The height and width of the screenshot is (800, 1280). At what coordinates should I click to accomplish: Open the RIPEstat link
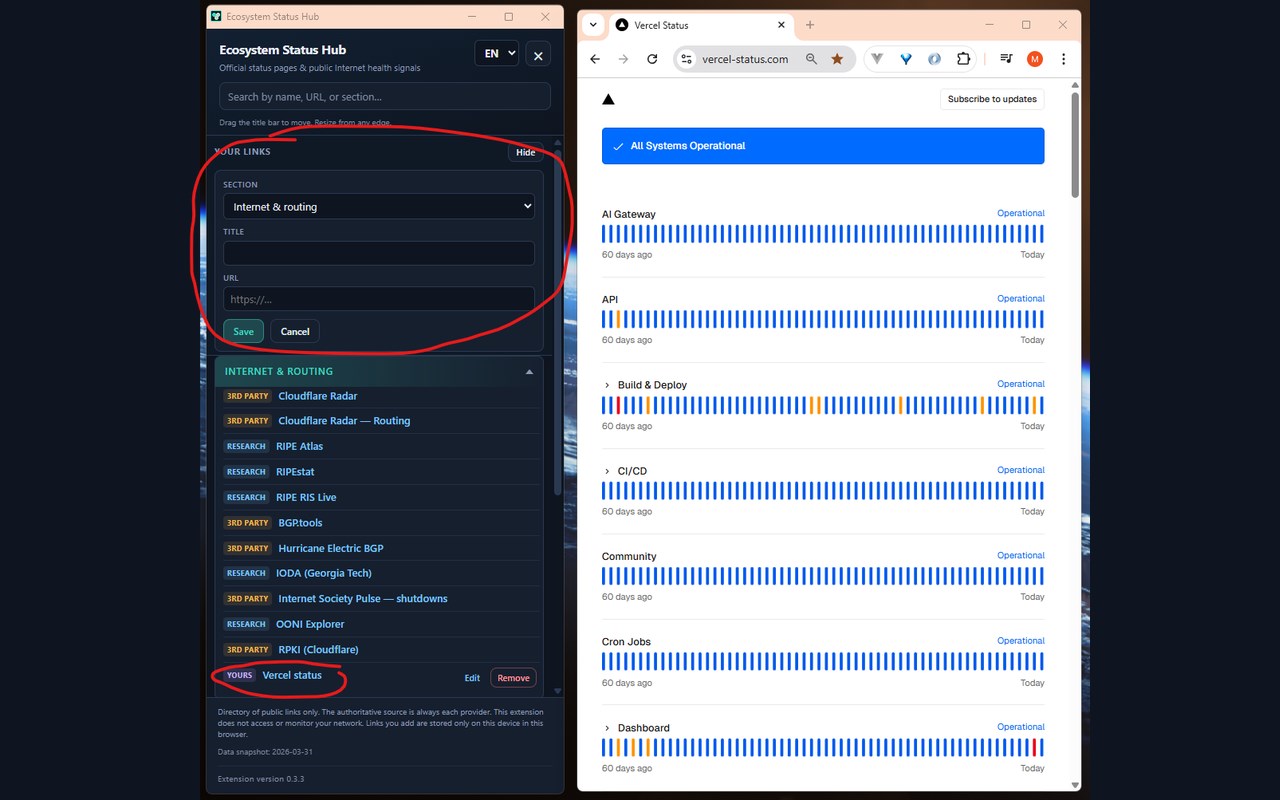pyautogui.click(x=295, y=472)
